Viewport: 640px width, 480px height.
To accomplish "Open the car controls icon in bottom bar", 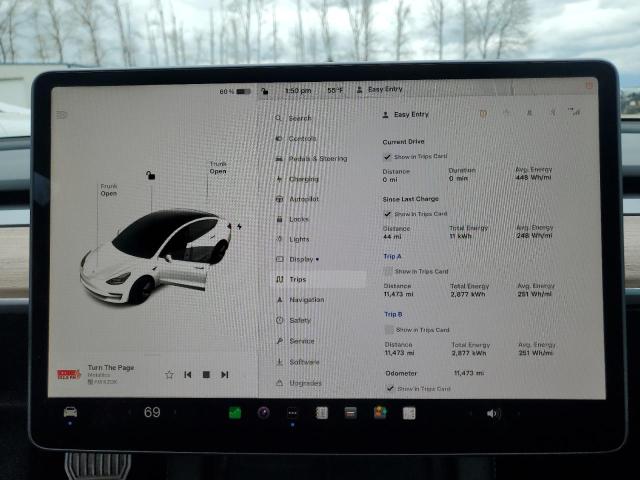I will point(70,412).
